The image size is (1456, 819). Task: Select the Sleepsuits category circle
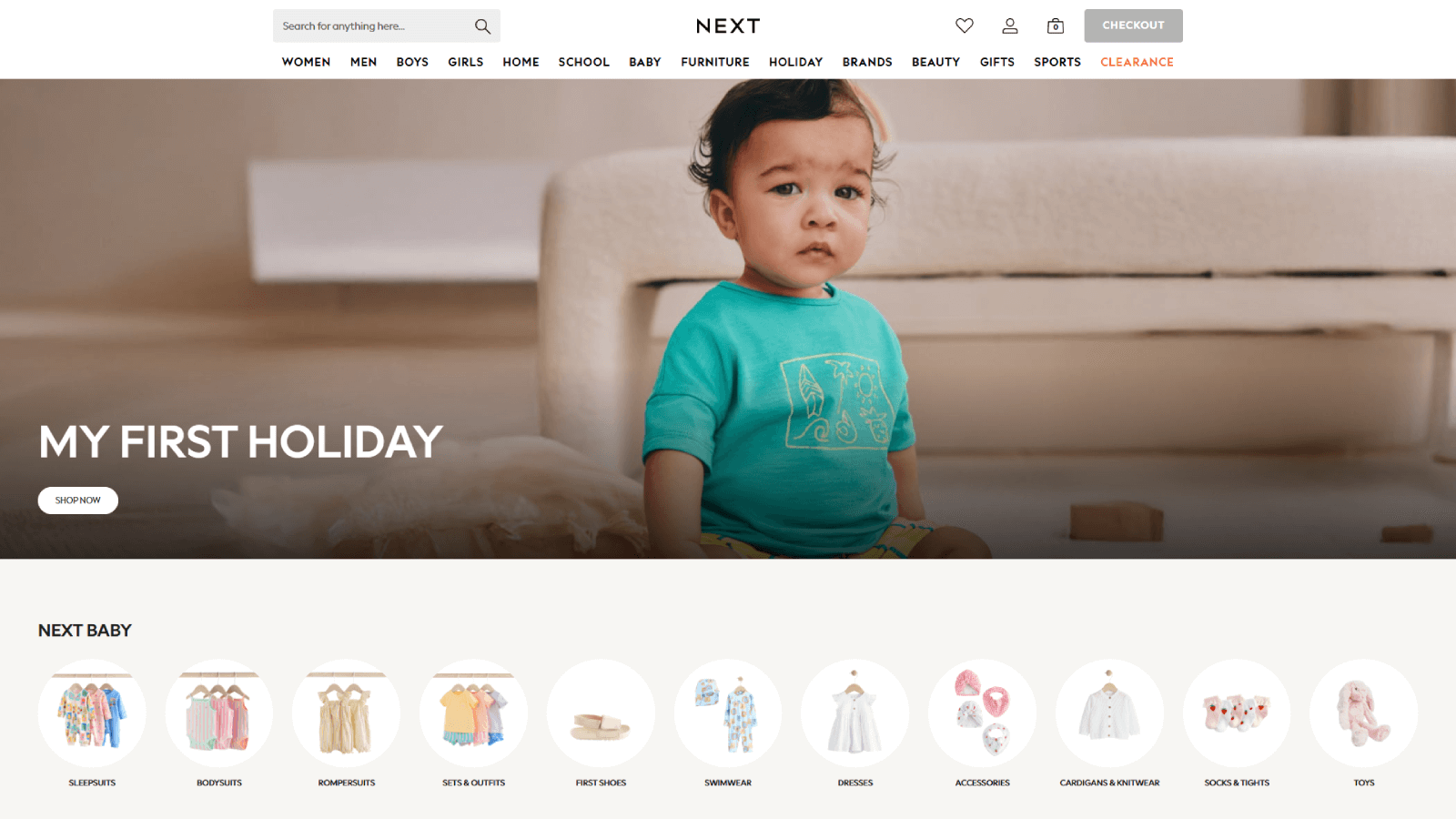click(92, 713)
